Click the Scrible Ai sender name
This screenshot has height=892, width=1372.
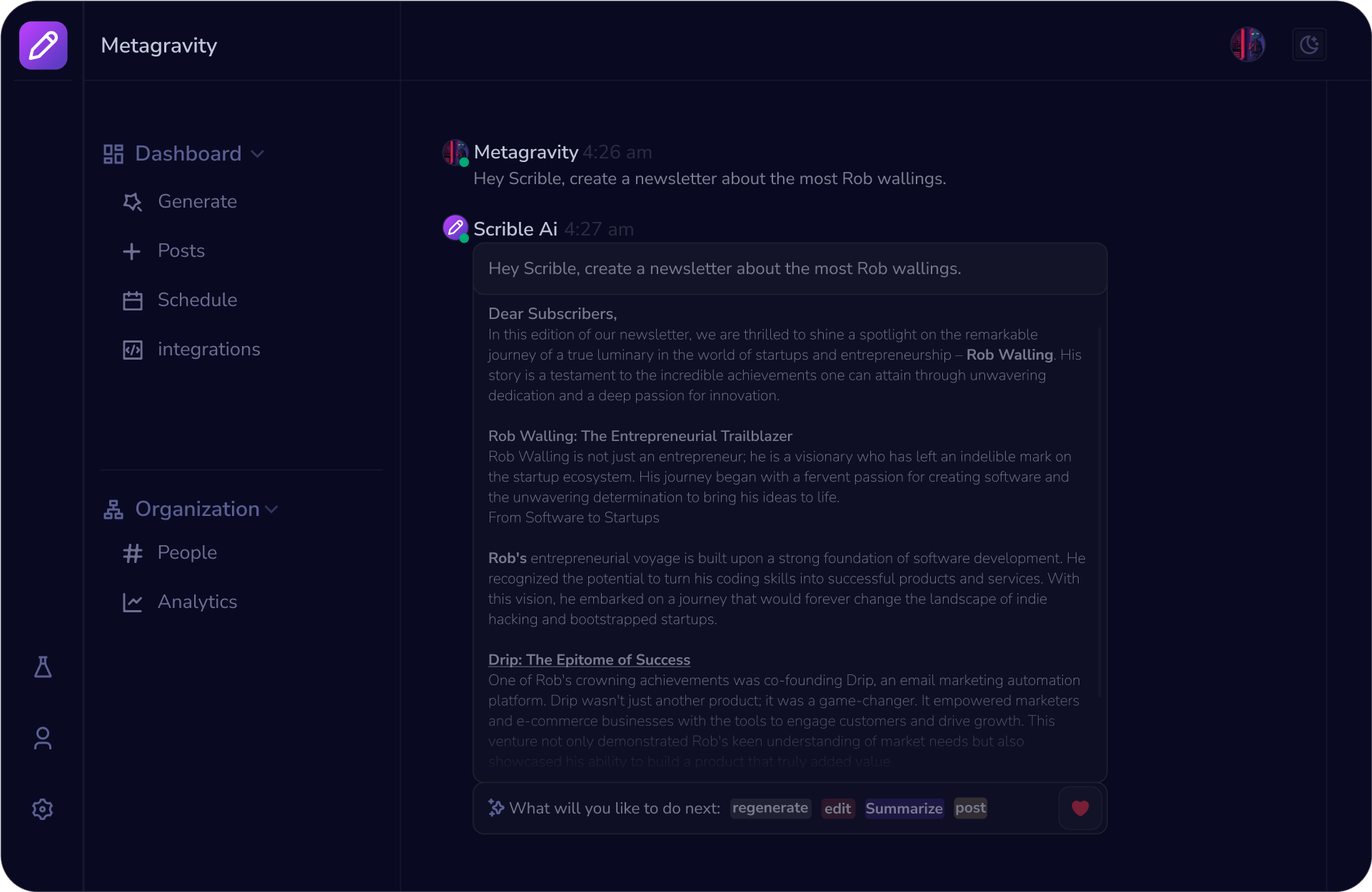(x=515, y=229)
